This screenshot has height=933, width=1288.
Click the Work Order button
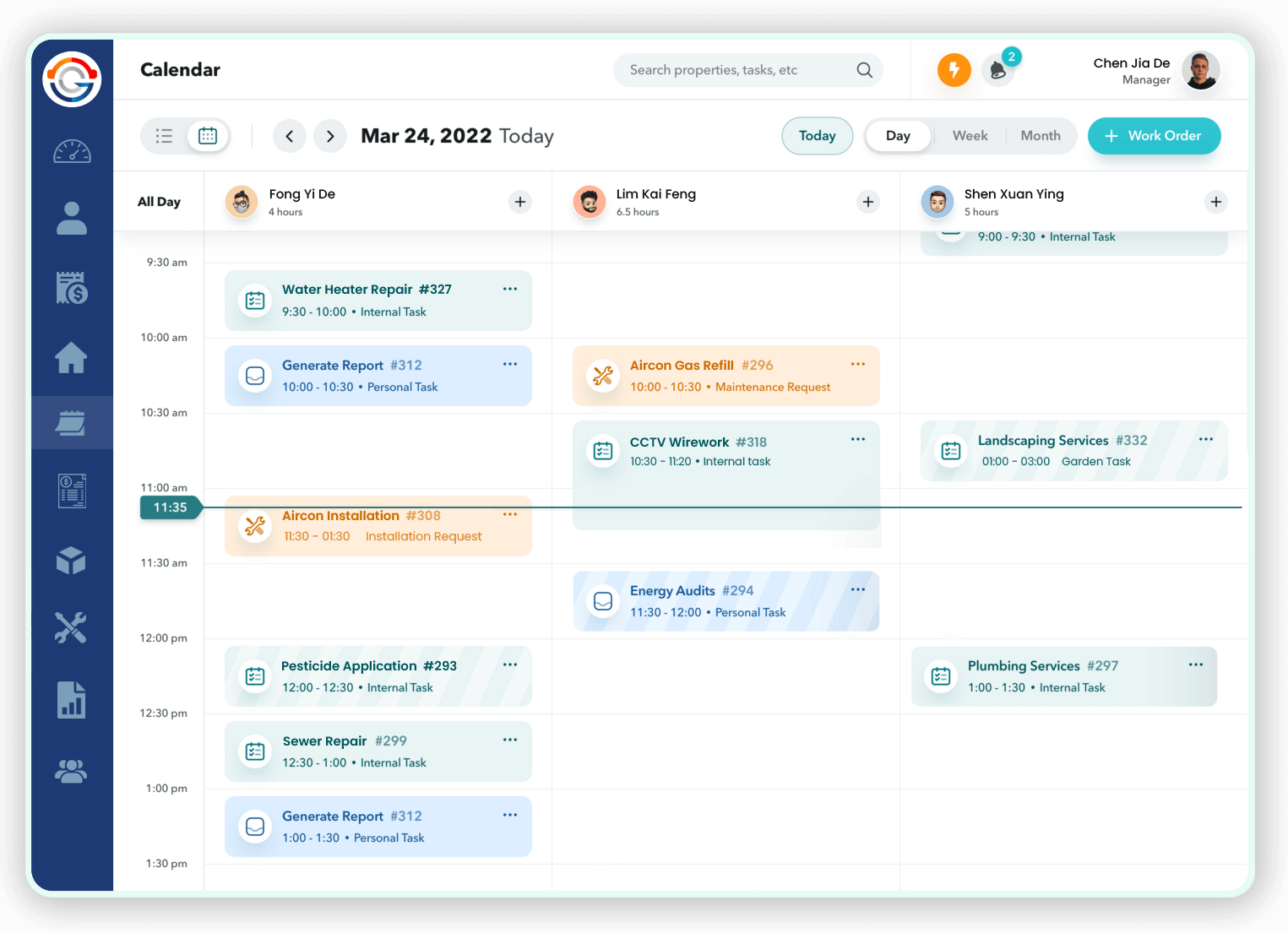point(1154,136)
